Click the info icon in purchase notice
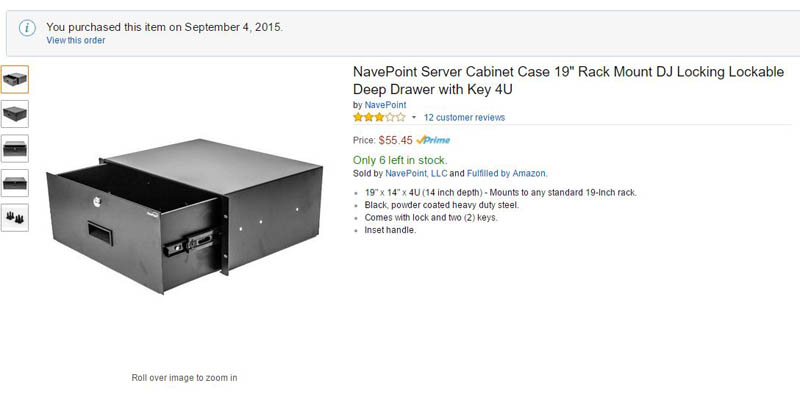This screenshot has width=800, height=411. tap(28, 28)
